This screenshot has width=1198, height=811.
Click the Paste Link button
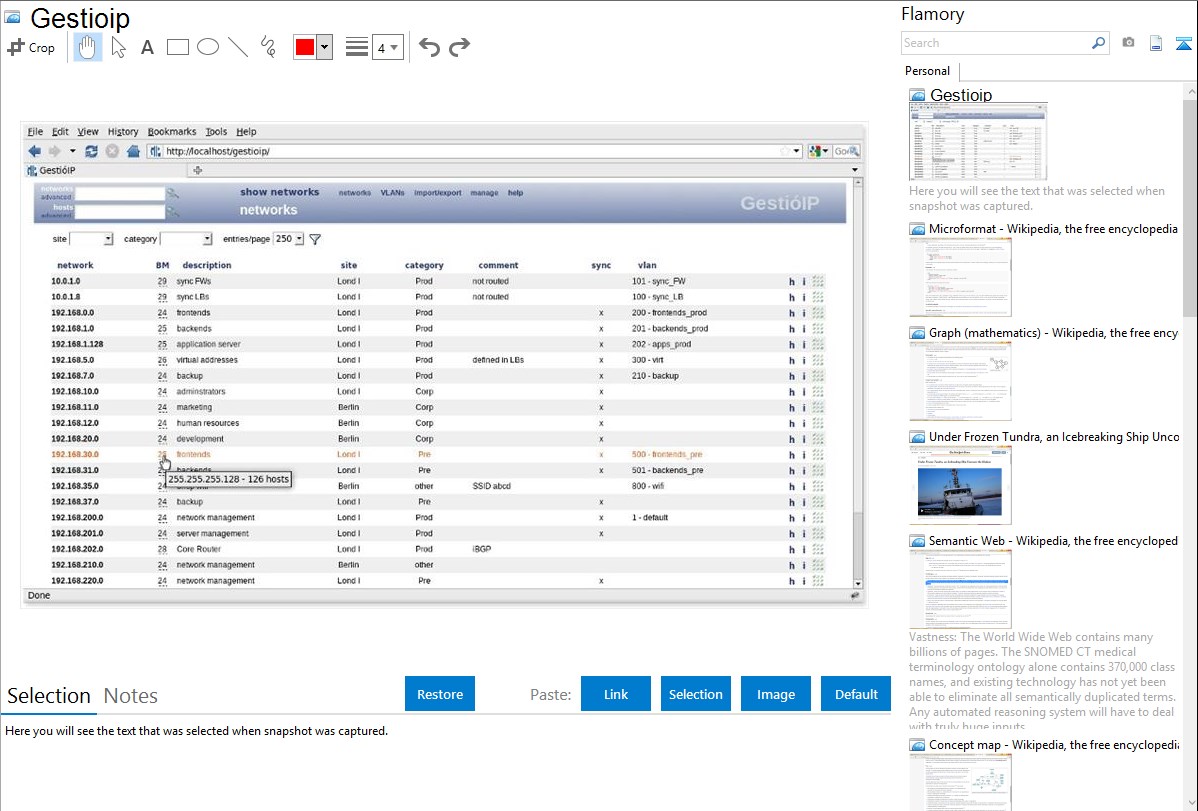tap(616, 694)
